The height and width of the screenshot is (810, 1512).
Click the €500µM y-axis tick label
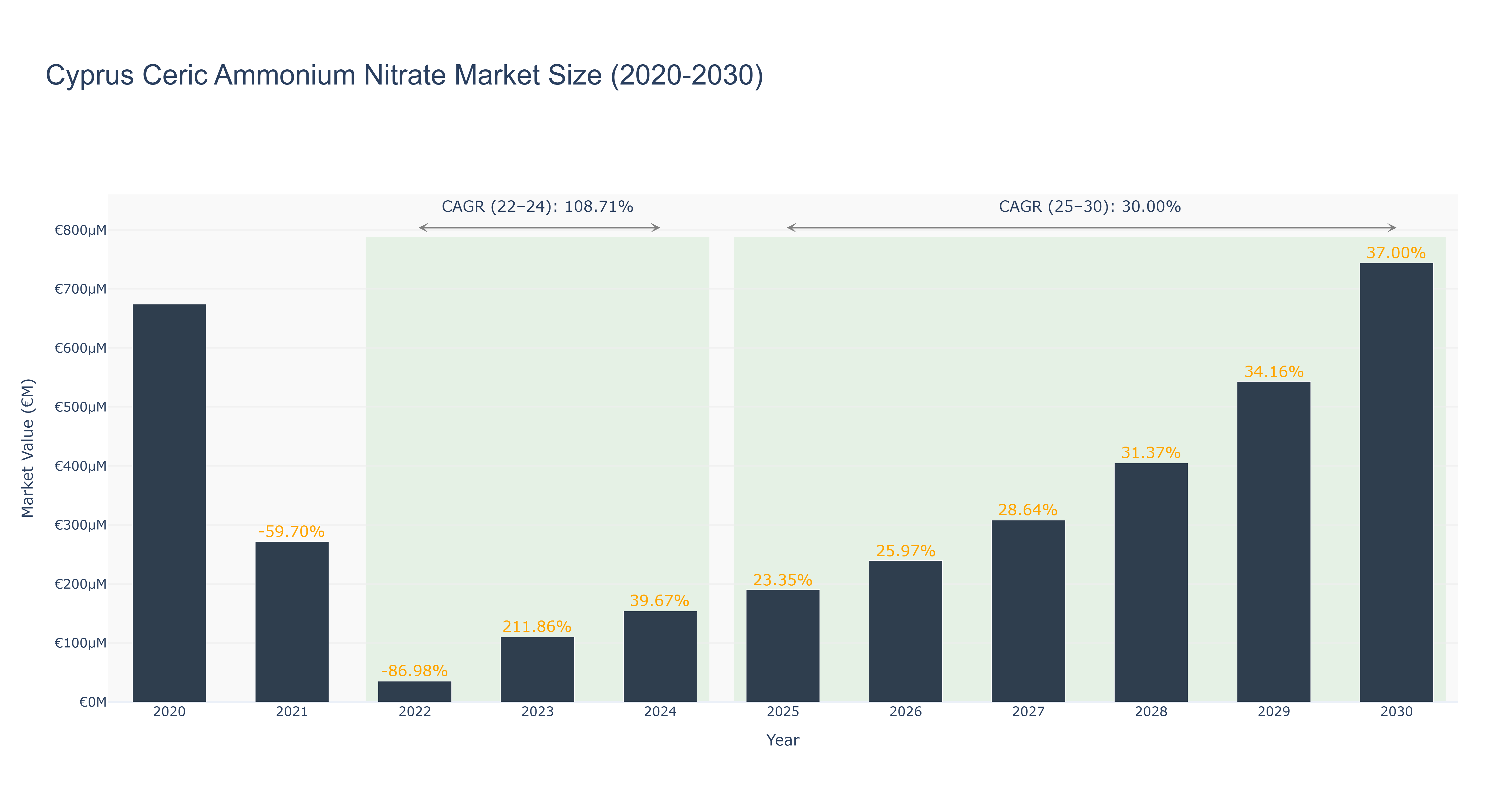pos(80,407)
